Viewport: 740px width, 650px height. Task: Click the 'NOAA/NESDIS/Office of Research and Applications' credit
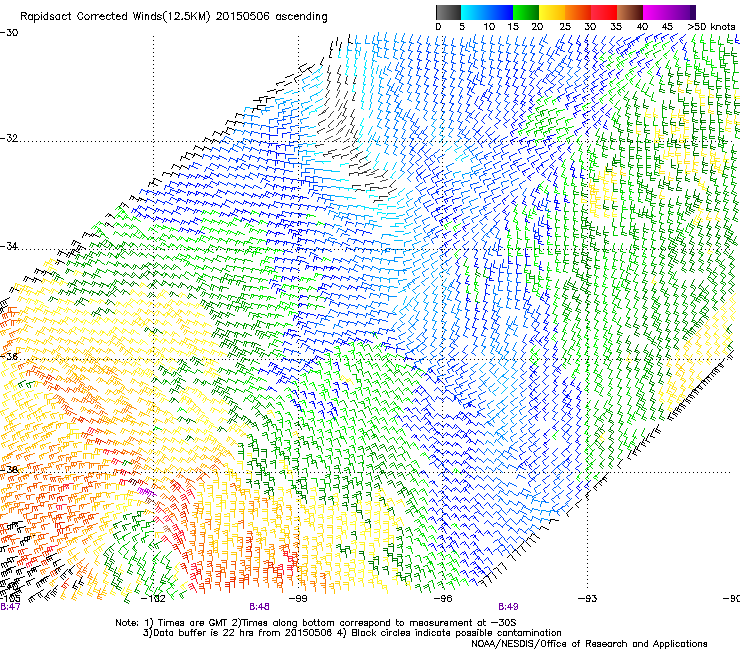click(x=589, y=644)
